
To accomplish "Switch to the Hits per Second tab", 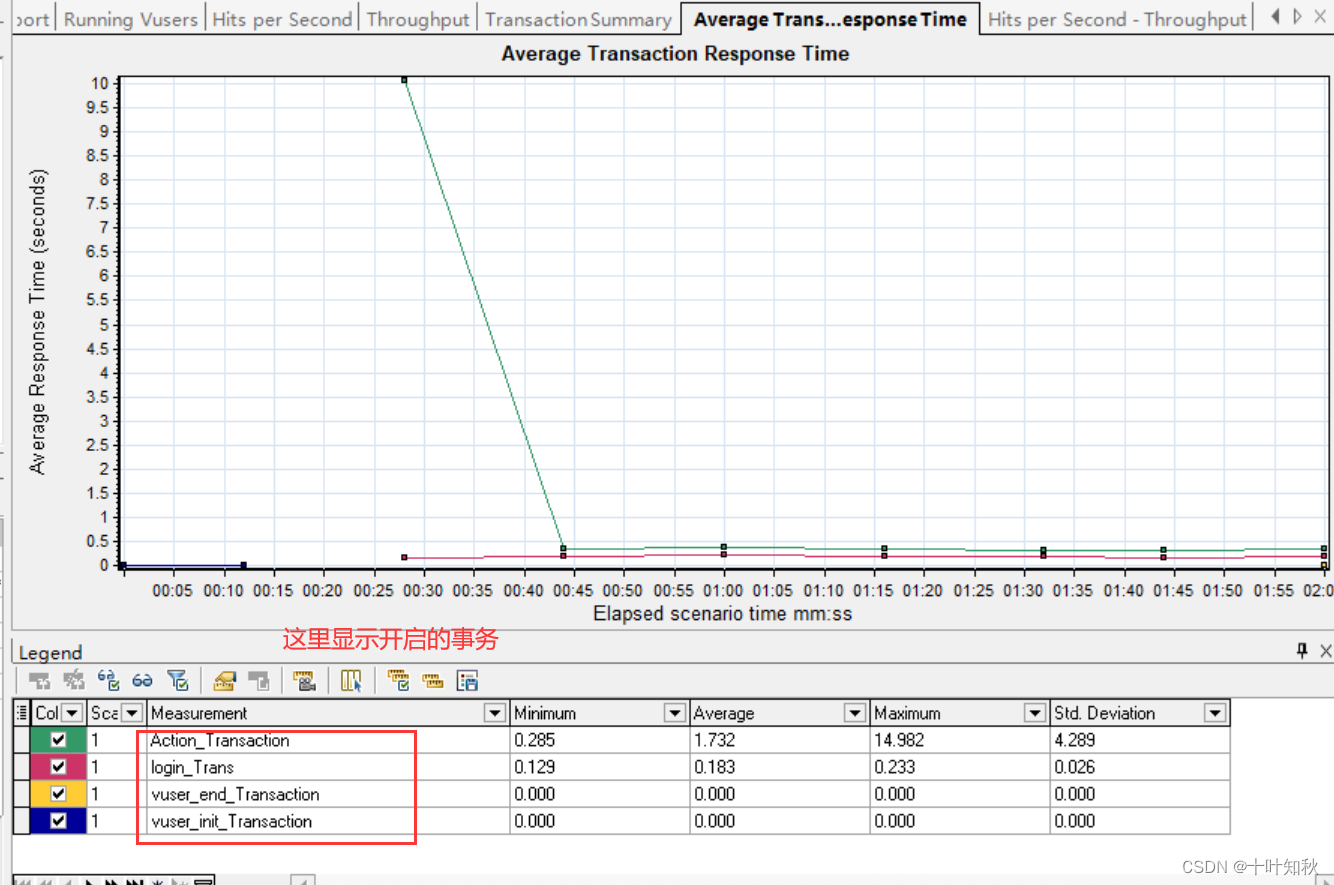I will coord(283,19).
